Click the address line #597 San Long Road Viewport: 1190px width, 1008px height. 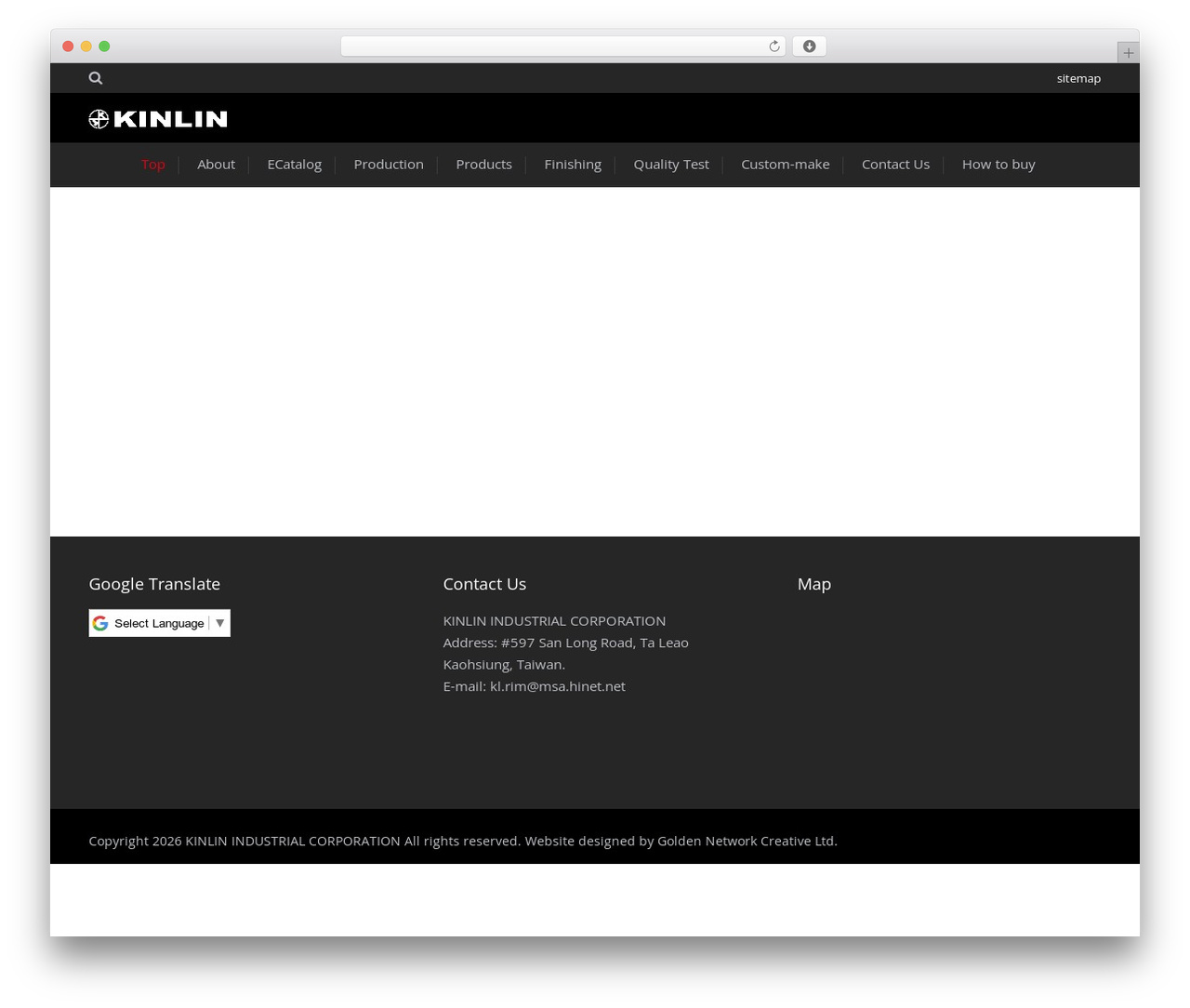[565, 643]
